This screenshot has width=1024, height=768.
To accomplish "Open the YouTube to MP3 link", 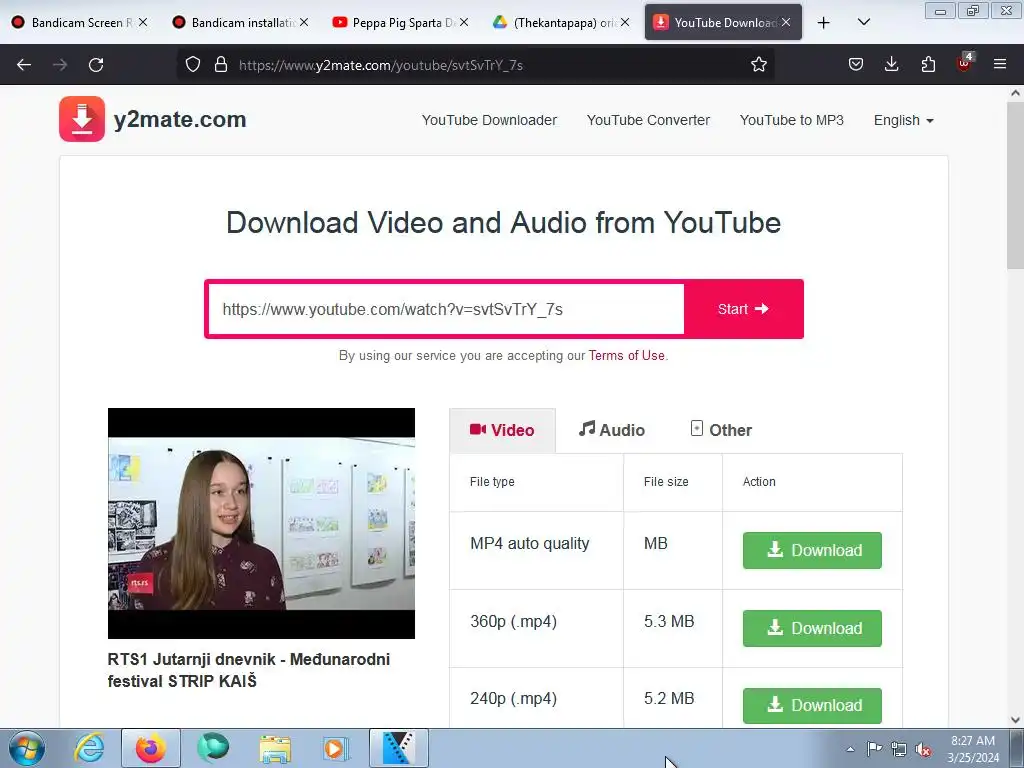I will click(792, 120).
